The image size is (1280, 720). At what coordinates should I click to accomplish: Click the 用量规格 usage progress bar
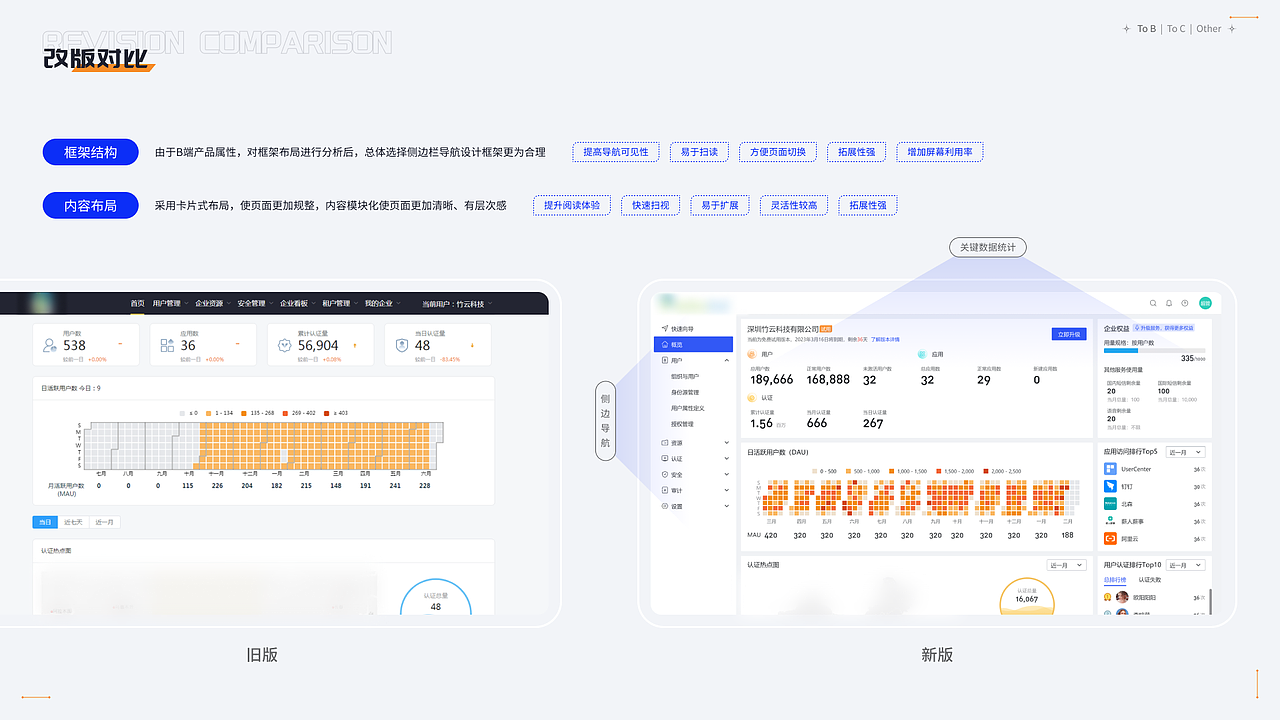(1154, 350)
